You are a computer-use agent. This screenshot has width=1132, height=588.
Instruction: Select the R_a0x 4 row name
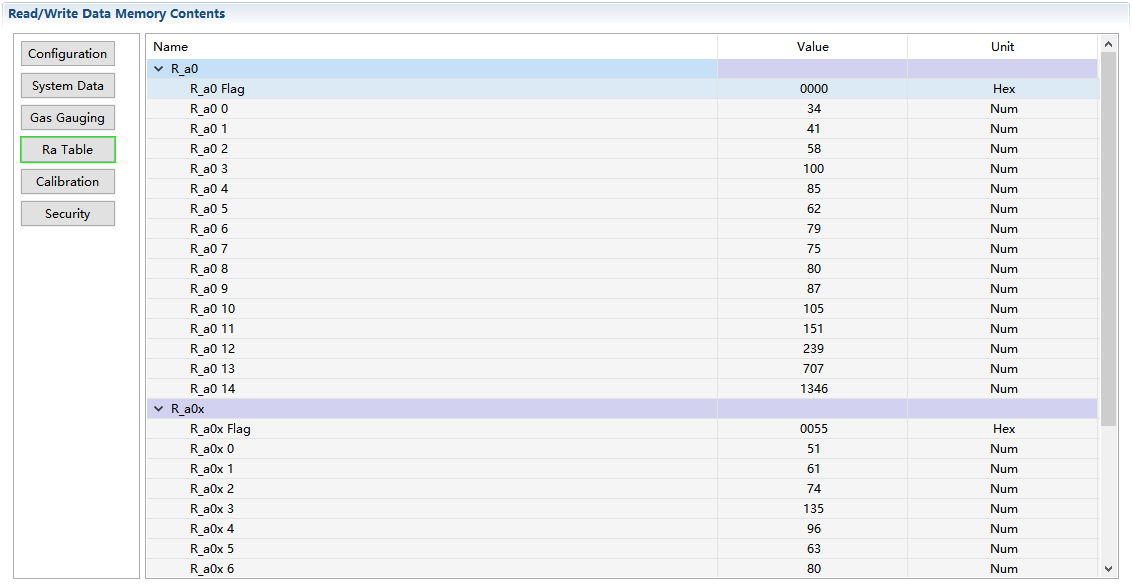click(212, 529)
